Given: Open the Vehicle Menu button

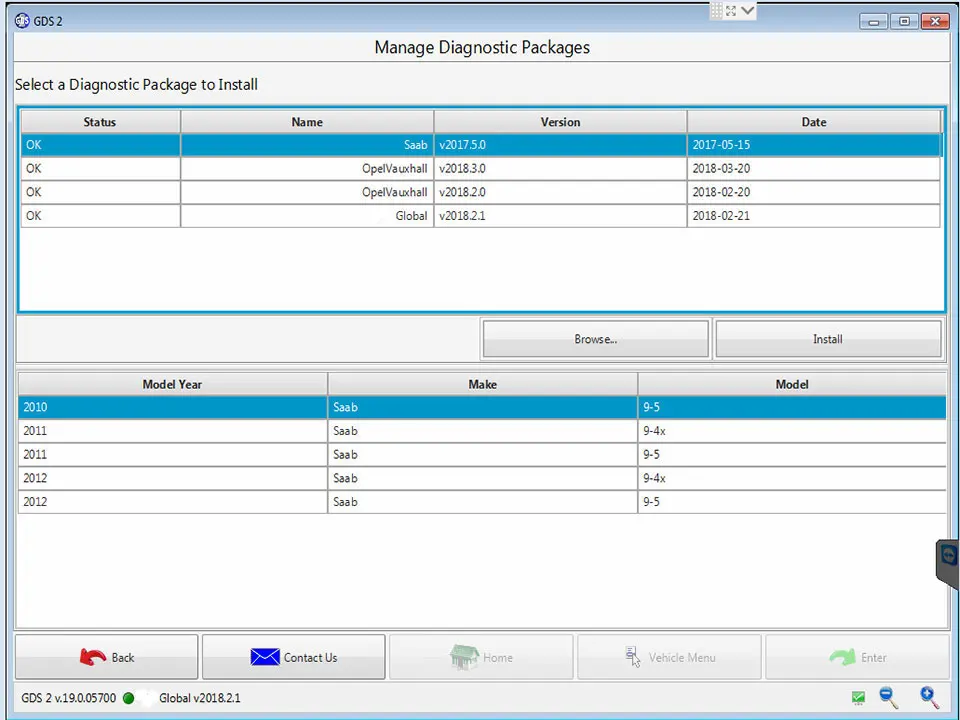Looking at the screenshot, I should click(669, 657).
